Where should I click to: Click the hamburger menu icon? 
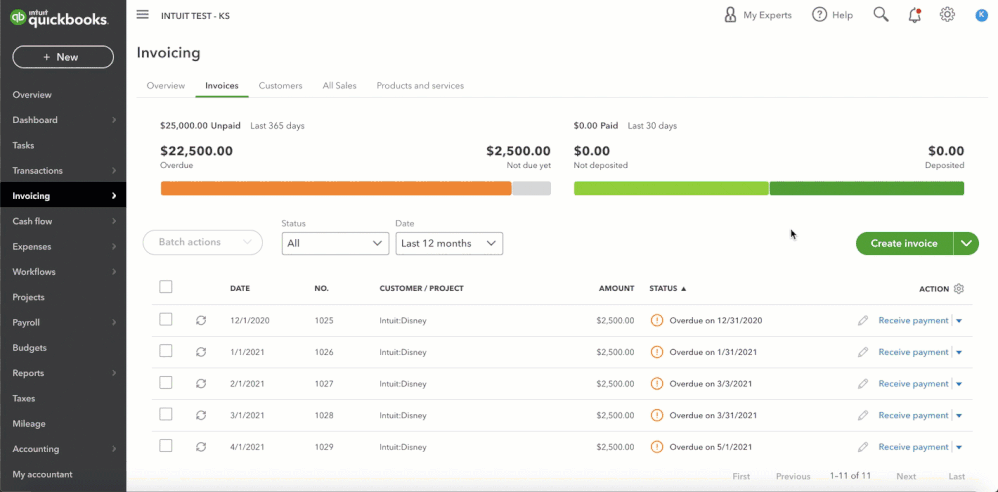coord(143,15)
